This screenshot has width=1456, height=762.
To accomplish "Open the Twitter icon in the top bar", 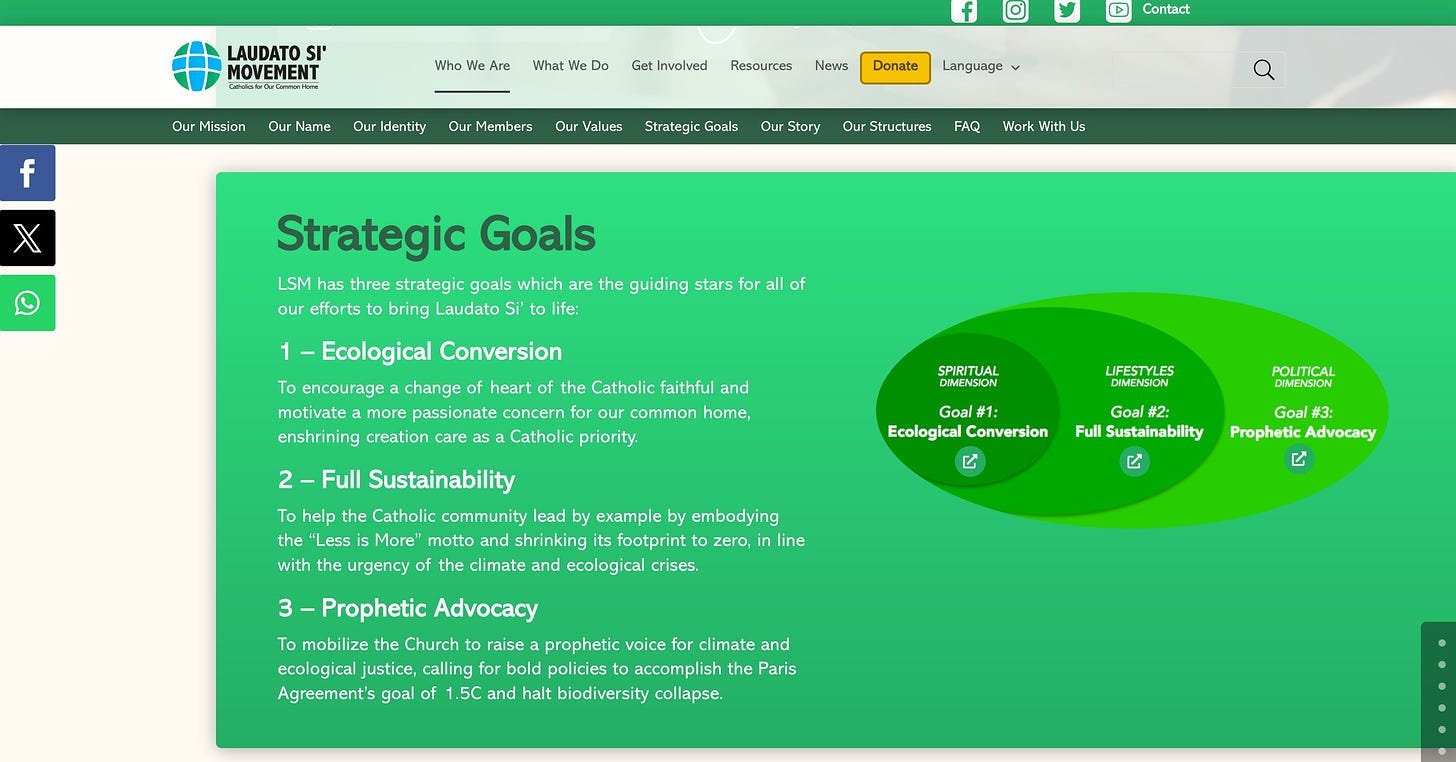I will pyautogui.click(x=1067, y=10).
